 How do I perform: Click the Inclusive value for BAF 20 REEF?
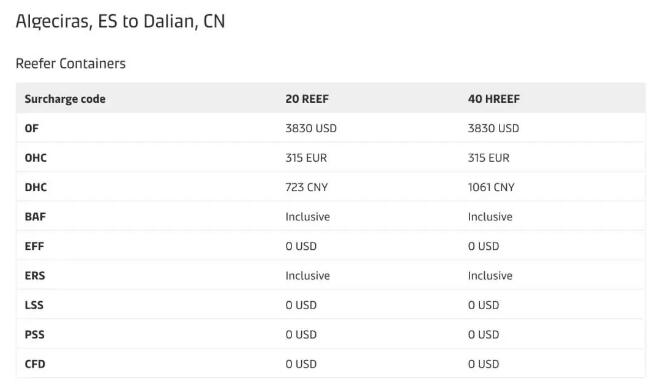click(x=308, y=217)
